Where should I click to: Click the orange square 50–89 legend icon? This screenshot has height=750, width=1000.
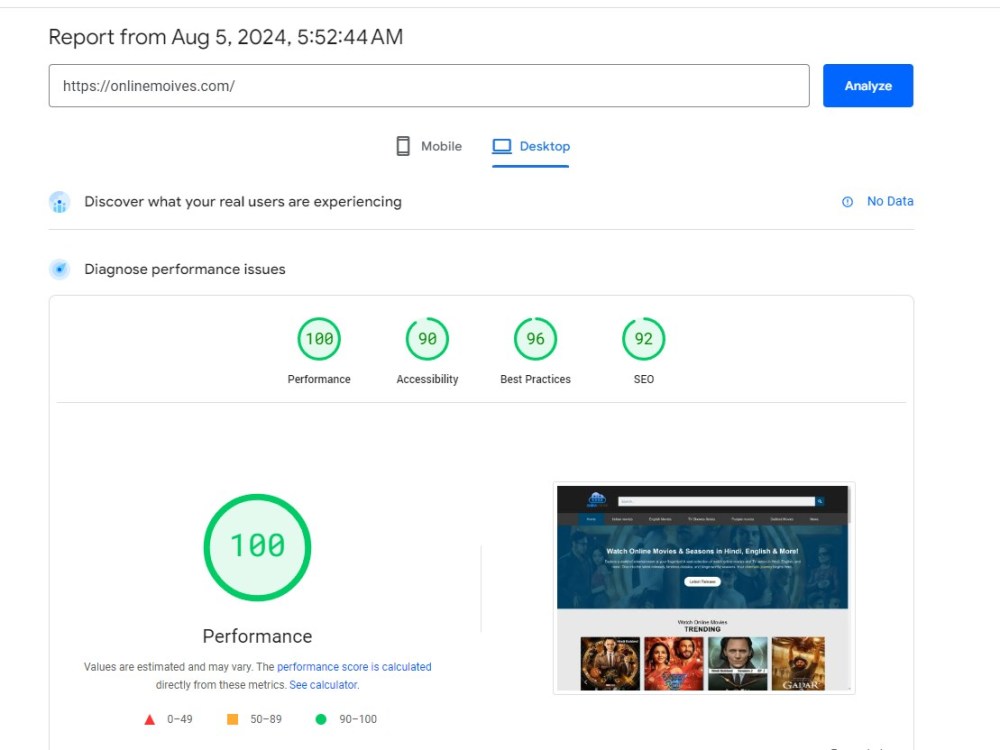233,719
